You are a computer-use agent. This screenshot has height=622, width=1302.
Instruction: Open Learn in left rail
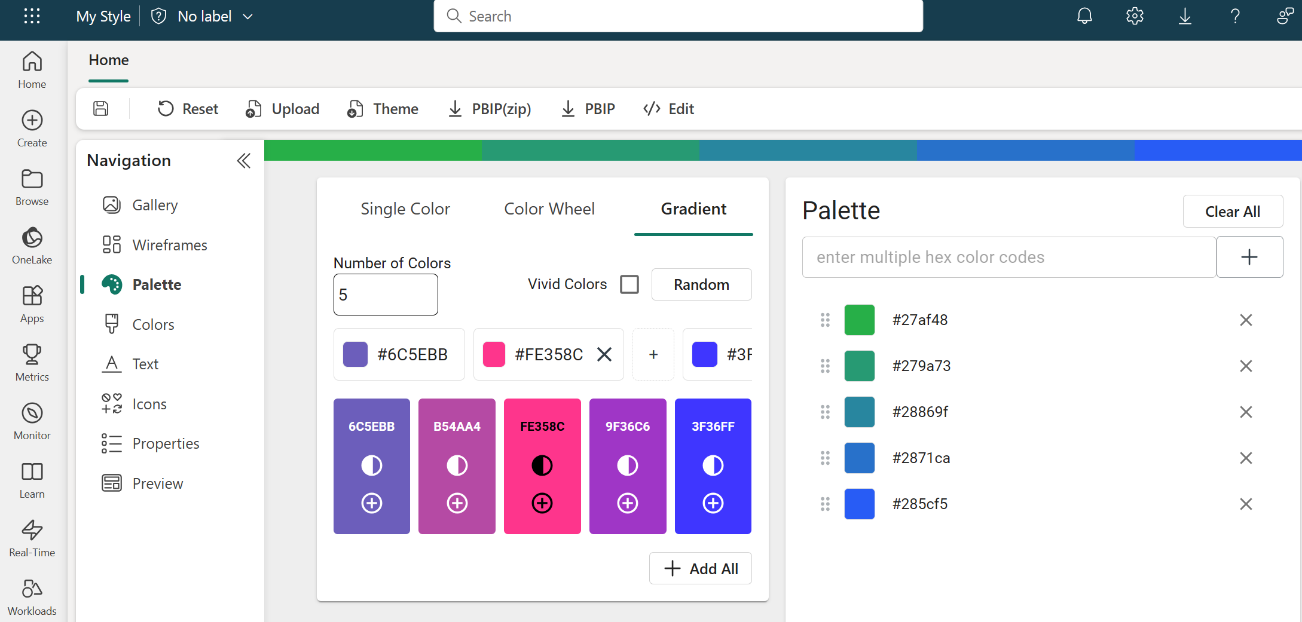point(32,479)
